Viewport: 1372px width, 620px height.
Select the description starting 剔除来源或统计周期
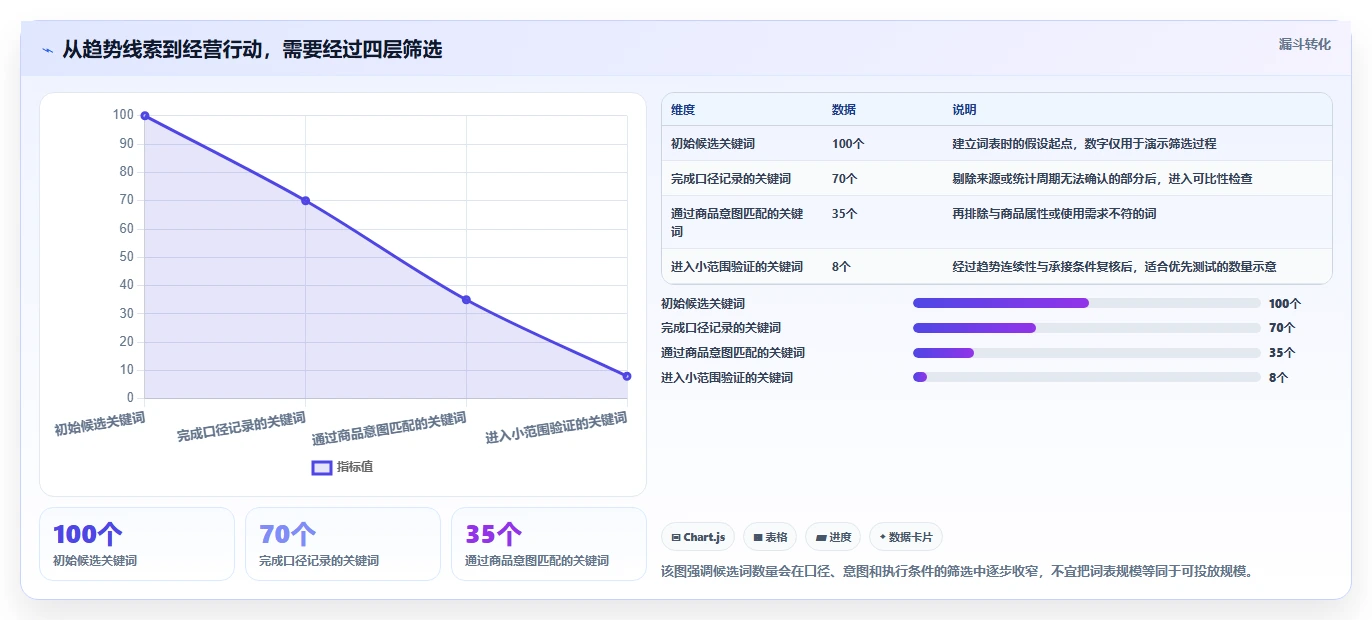click(x=1102, y=179)
